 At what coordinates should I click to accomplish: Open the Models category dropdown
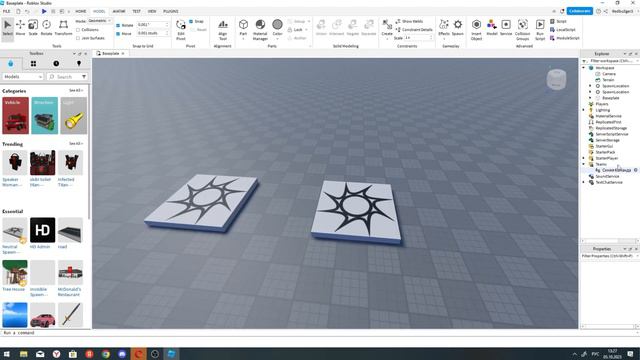[x=22, y=77]
